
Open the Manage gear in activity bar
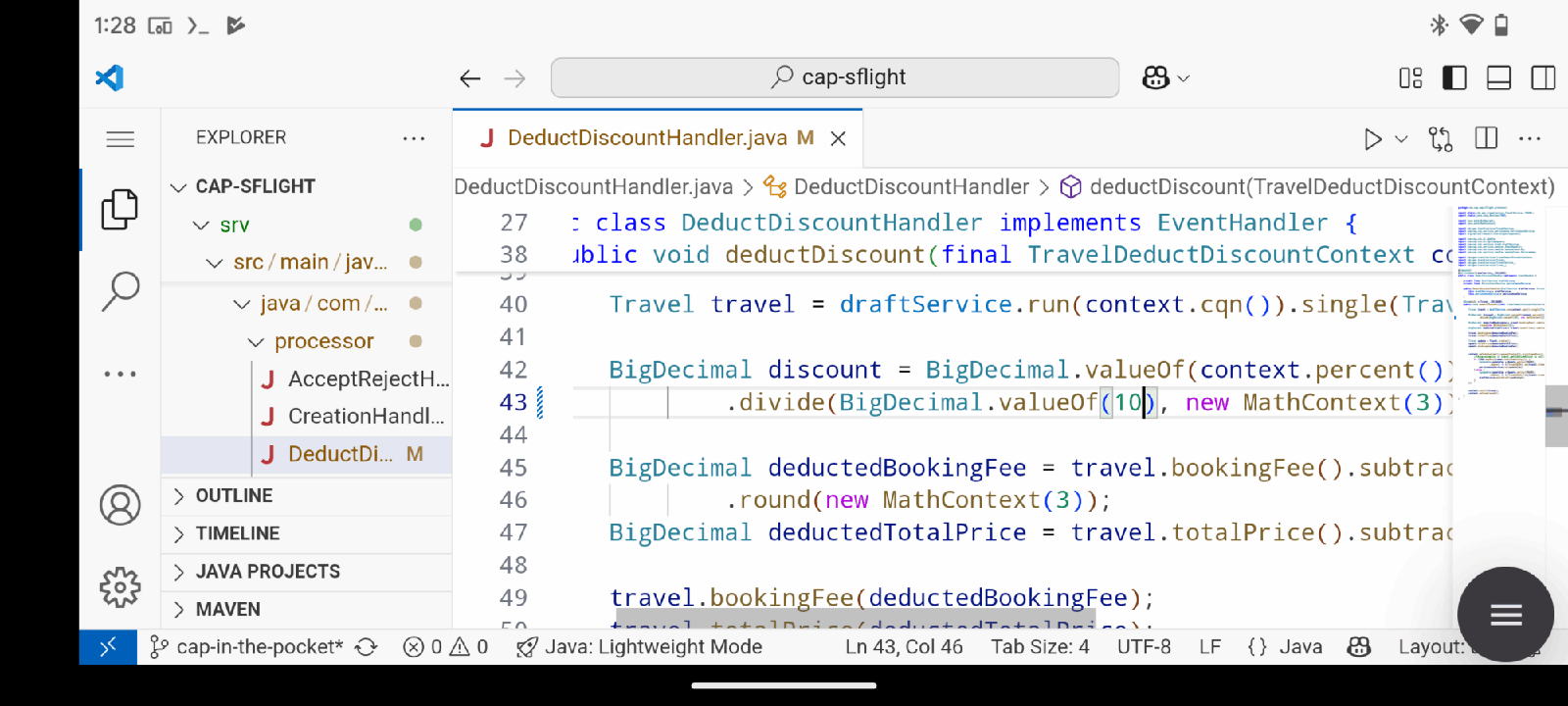[120, 587]
